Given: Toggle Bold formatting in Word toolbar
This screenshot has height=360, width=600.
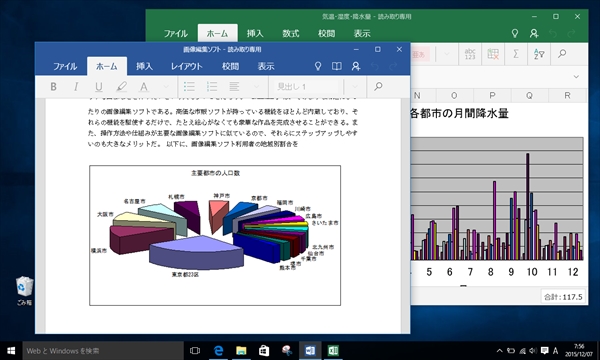Looking at the screenshot, I should [54, 87].
